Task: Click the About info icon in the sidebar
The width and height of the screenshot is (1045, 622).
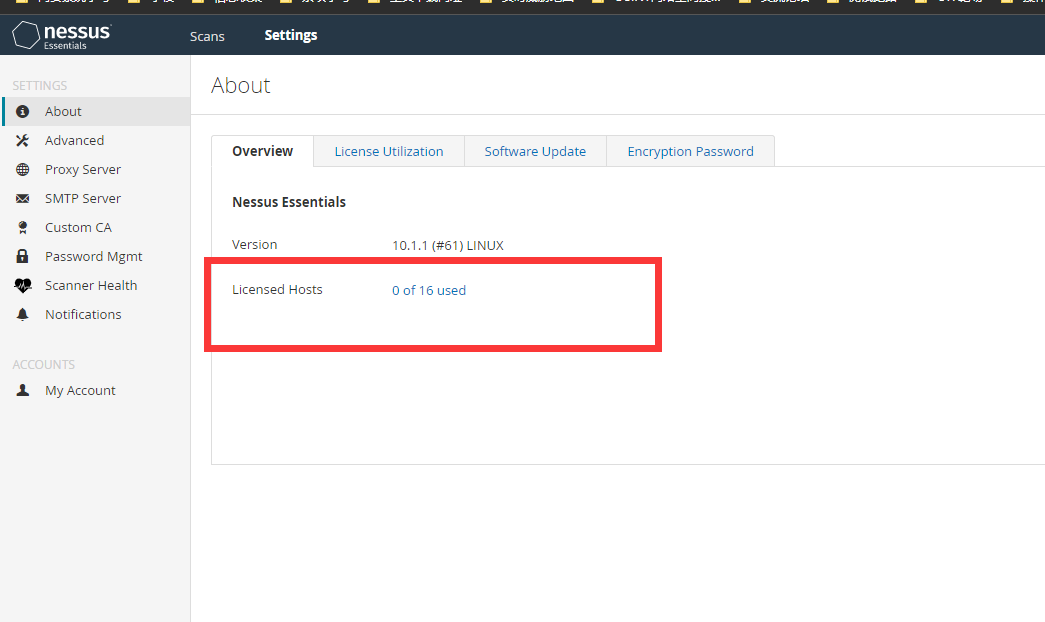Action: (23, 111)
